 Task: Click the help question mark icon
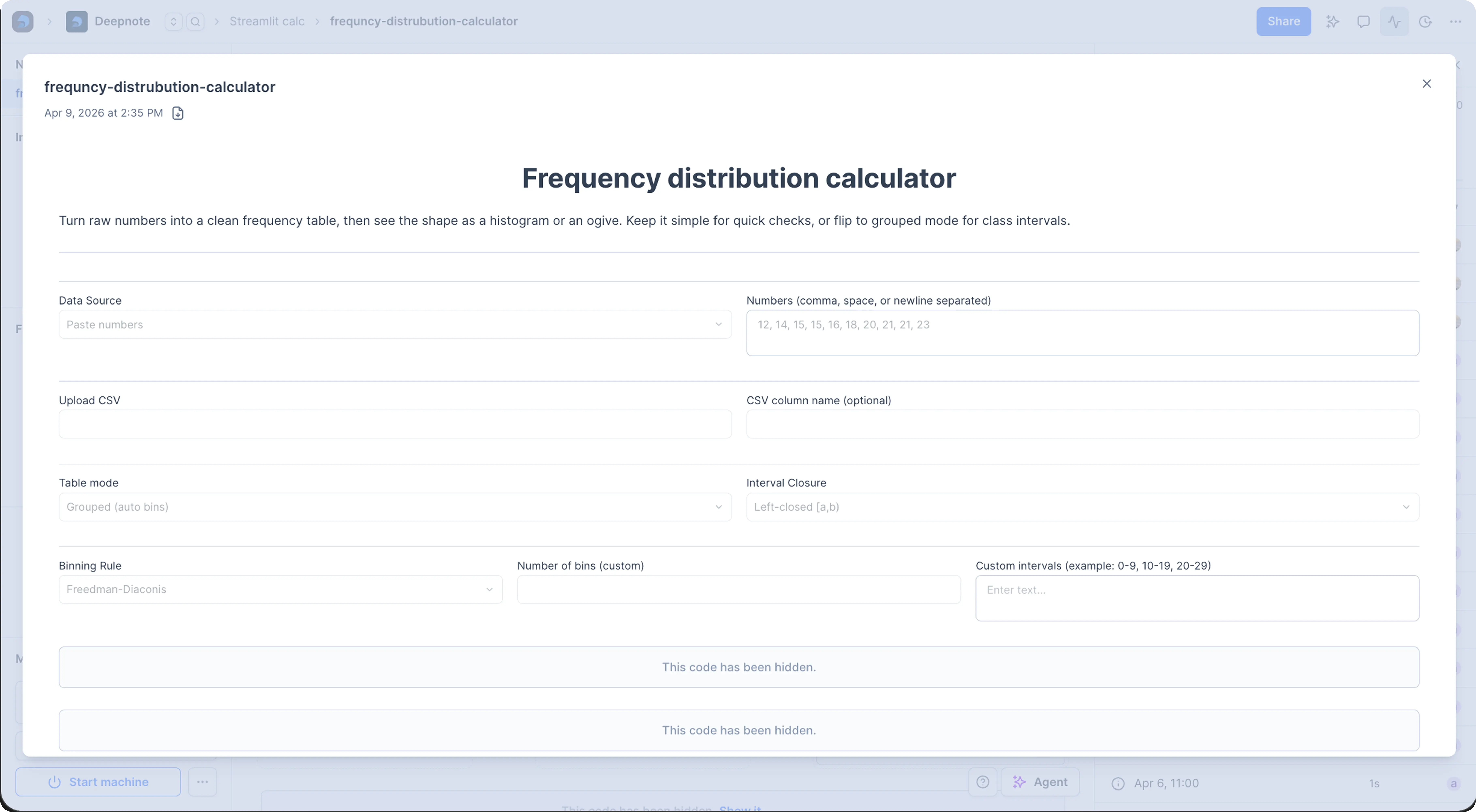point(983,782)
